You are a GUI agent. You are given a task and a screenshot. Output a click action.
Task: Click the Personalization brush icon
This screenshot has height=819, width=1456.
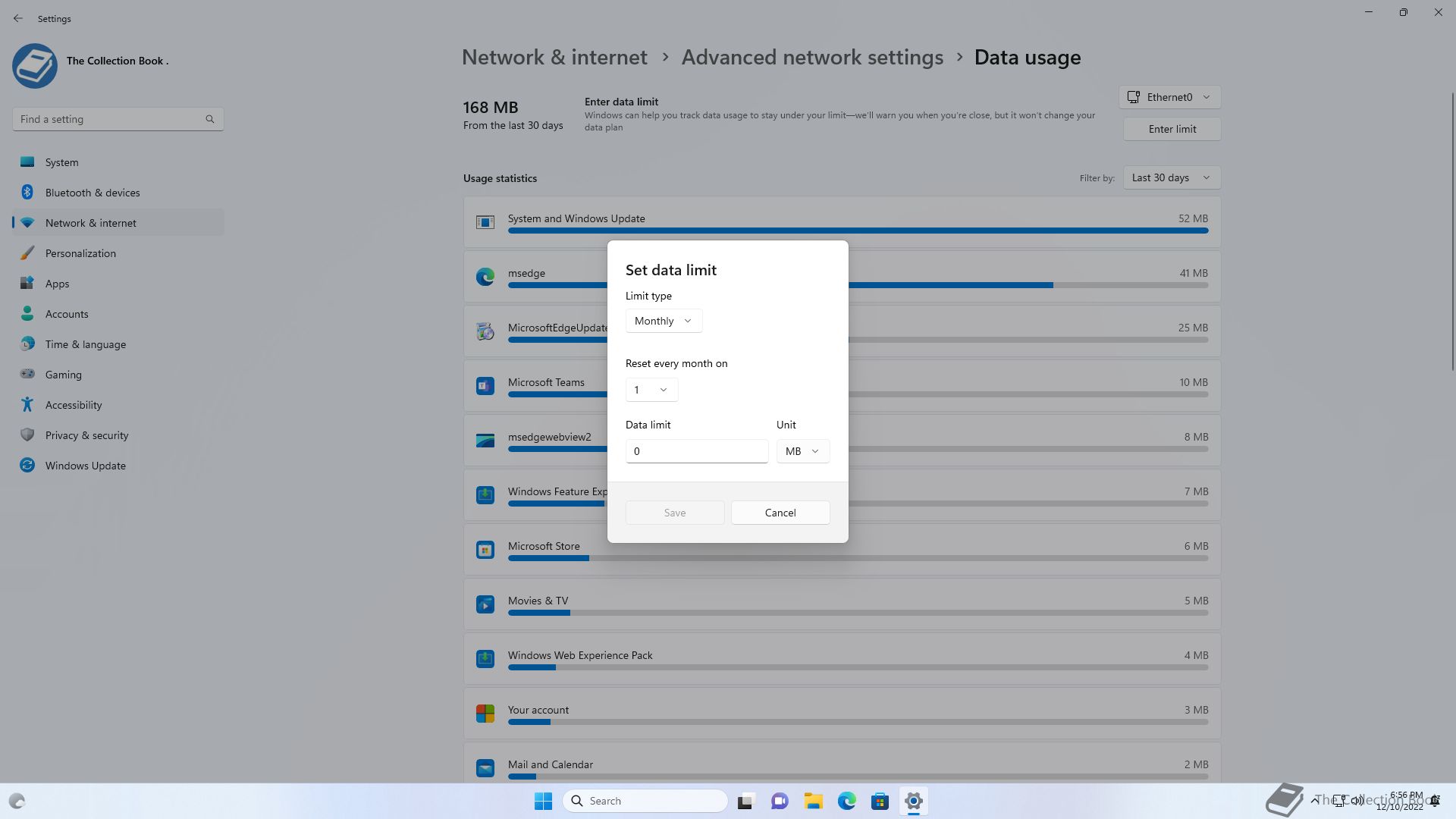[x=27, y=253]
